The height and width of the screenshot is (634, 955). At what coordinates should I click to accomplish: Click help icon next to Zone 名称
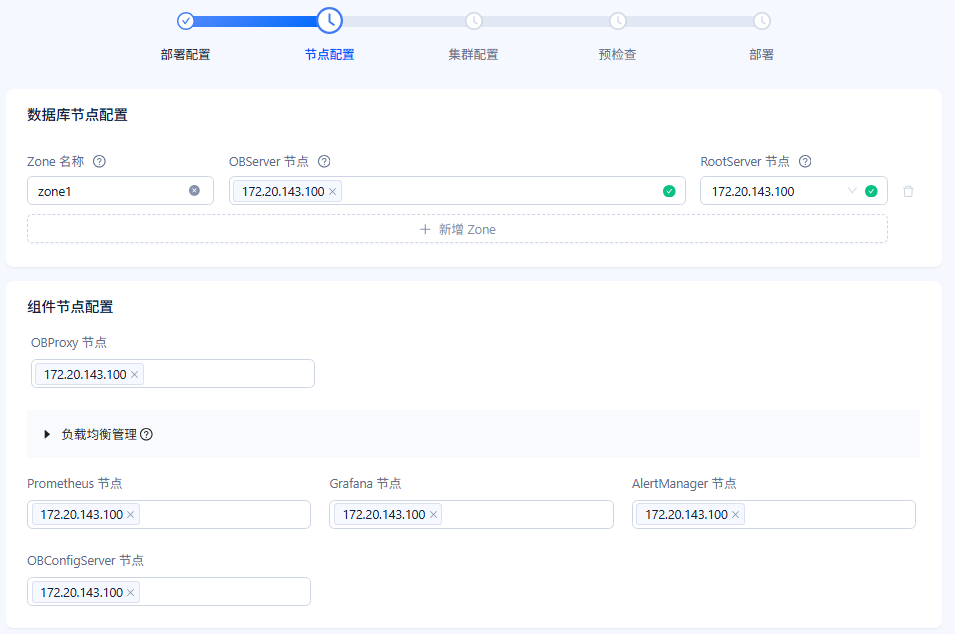(x=99, y=161)
